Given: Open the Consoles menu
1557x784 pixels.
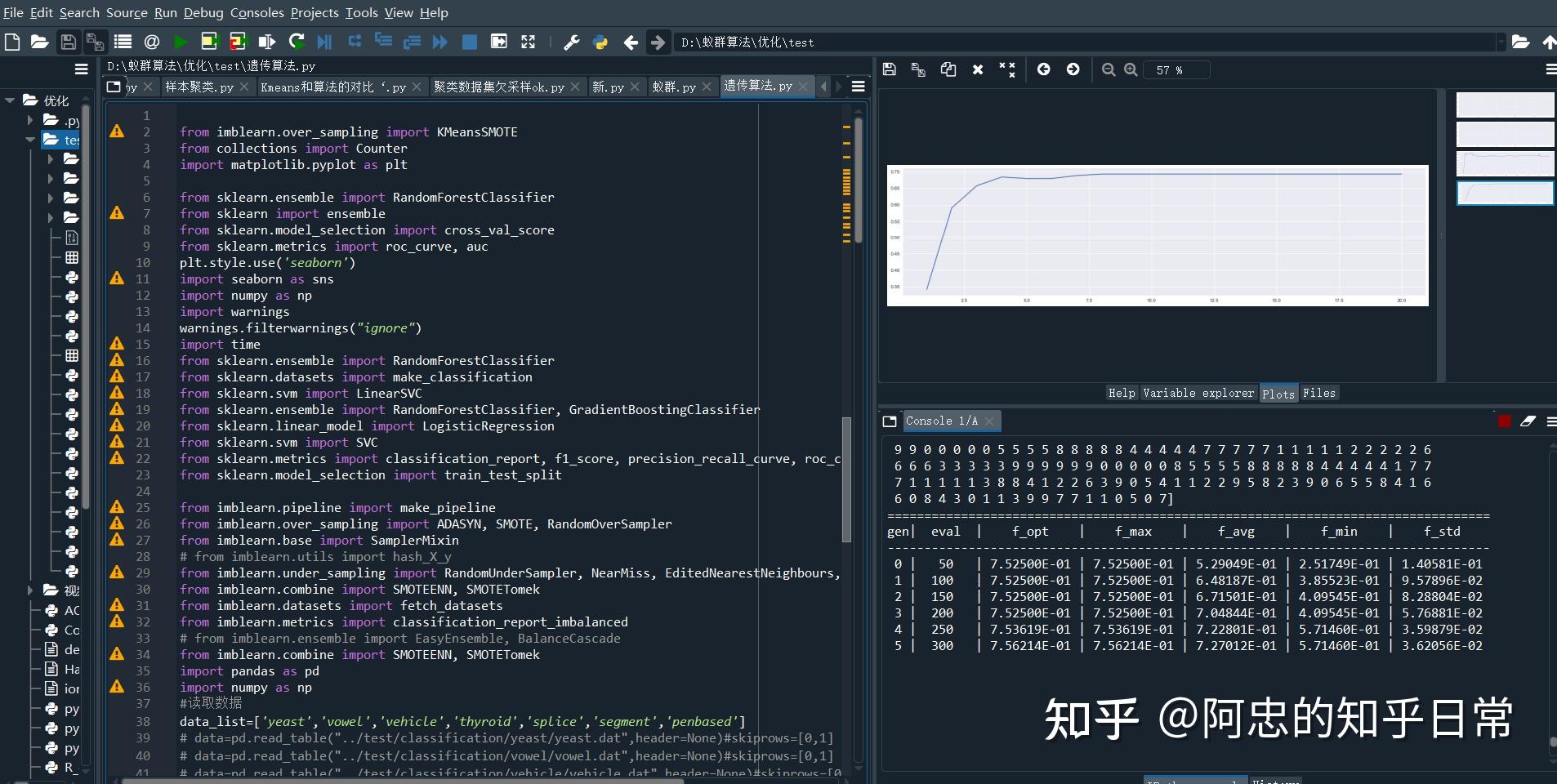Looking at the screenshot, I should (x=257, y=12).
